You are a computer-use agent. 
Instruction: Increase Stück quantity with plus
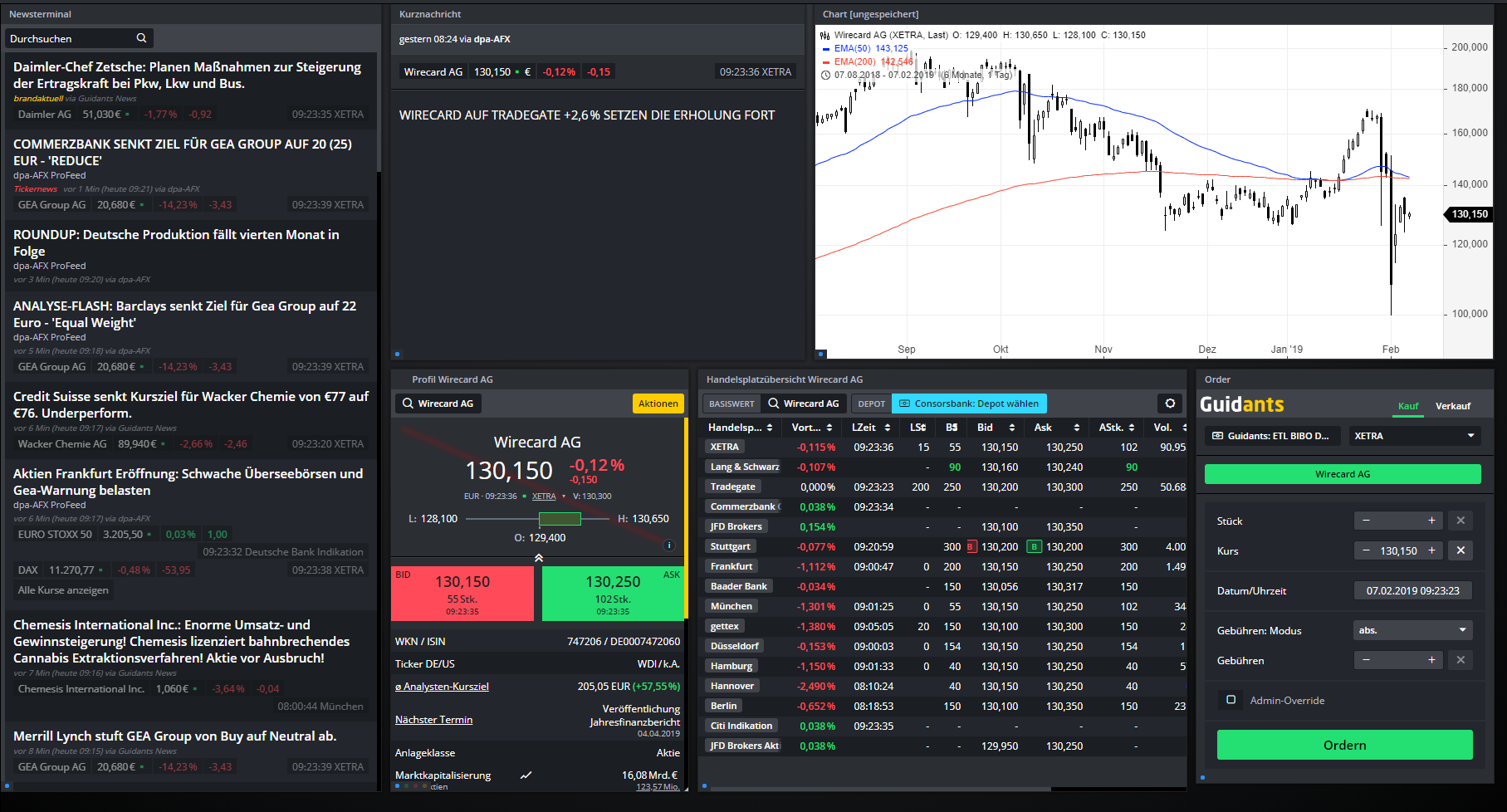pos(1431,521)
